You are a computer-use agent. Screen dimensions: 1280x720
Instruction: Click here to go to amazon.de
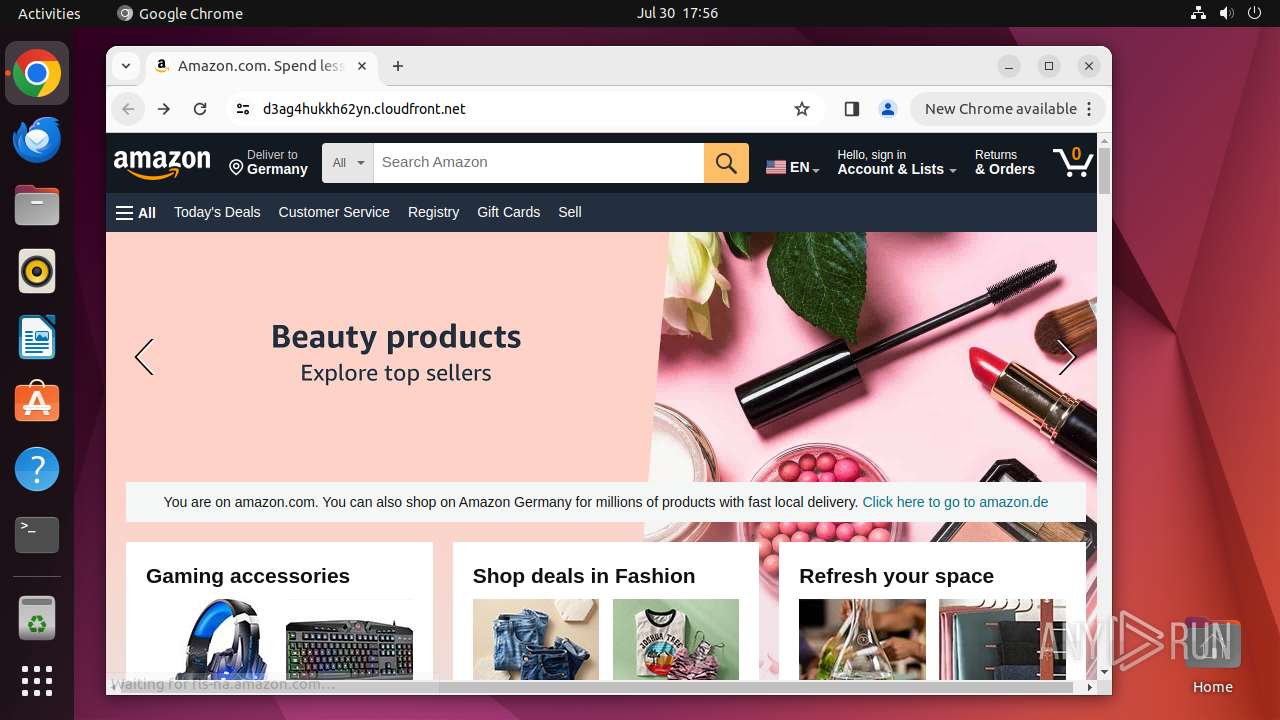point(955,502)
